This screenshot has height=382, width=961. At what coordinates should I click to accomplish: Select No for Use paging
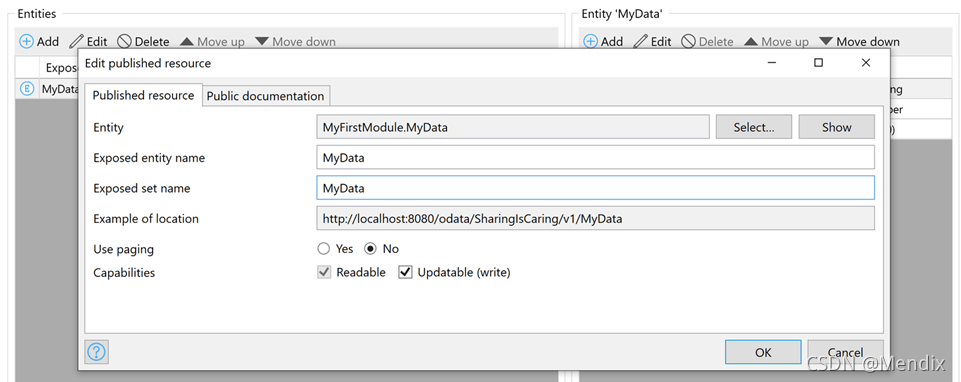coord(370,249)
